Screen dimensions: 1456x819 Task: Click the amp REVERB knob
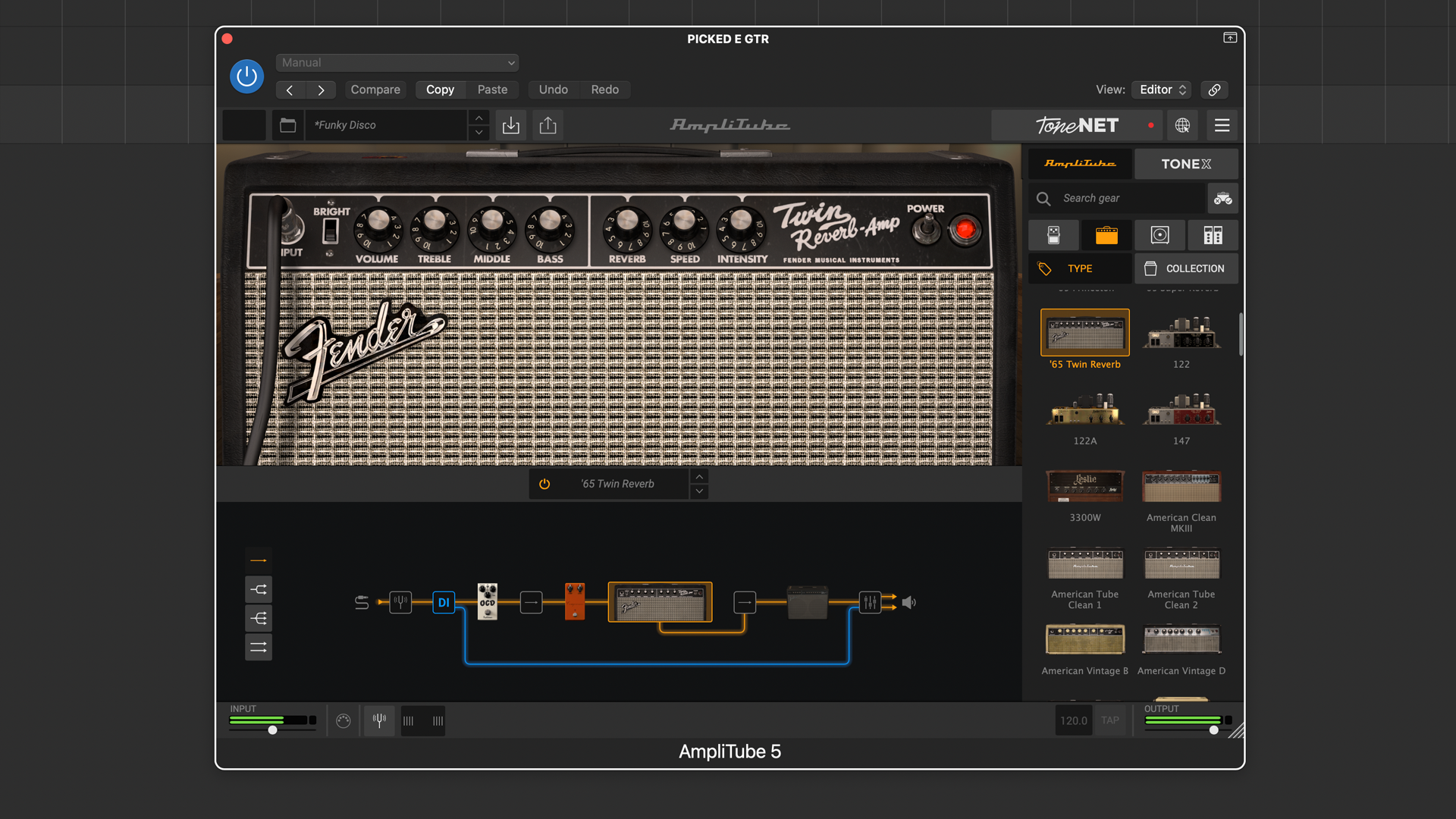627,228
